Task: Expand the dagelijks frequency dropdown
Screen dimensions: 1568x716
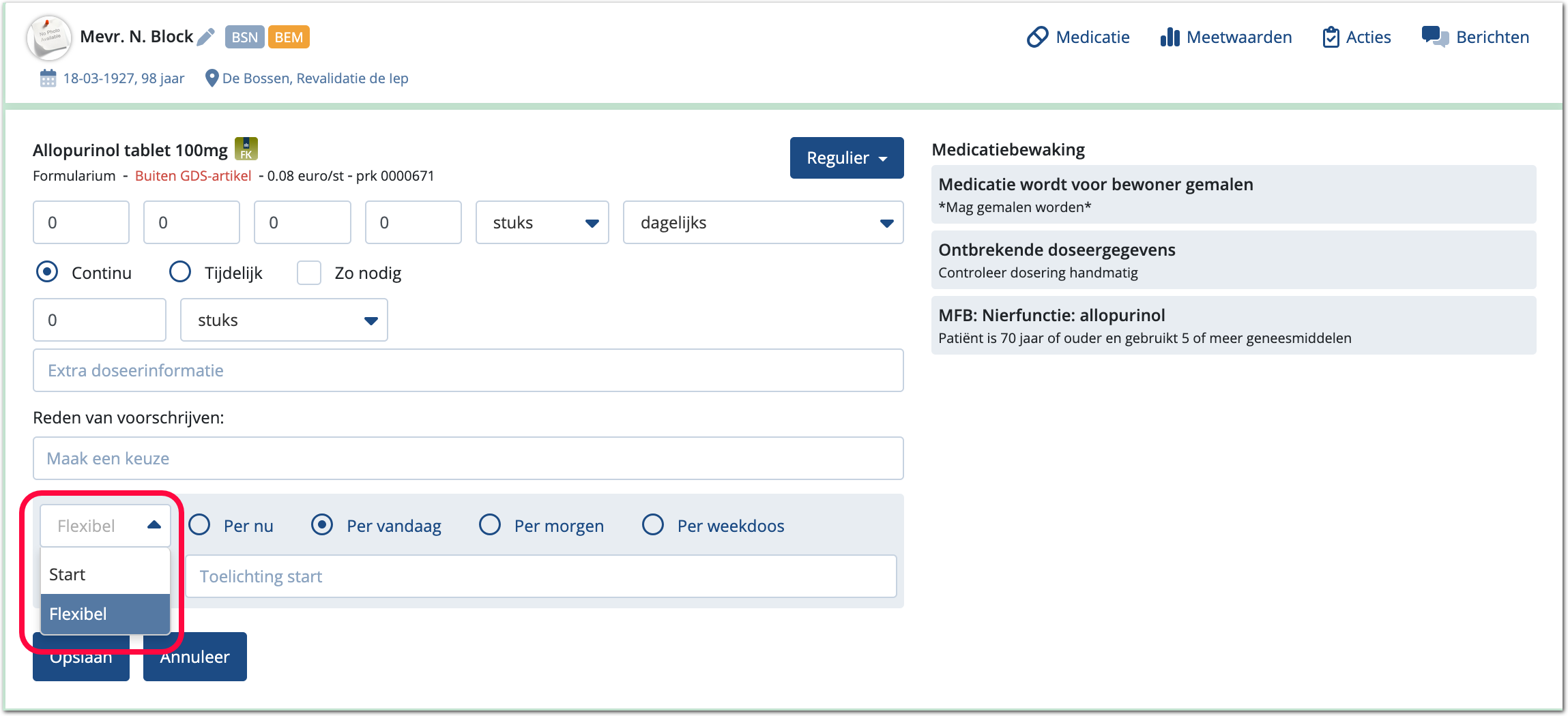Action: click(x=763, y=222)
